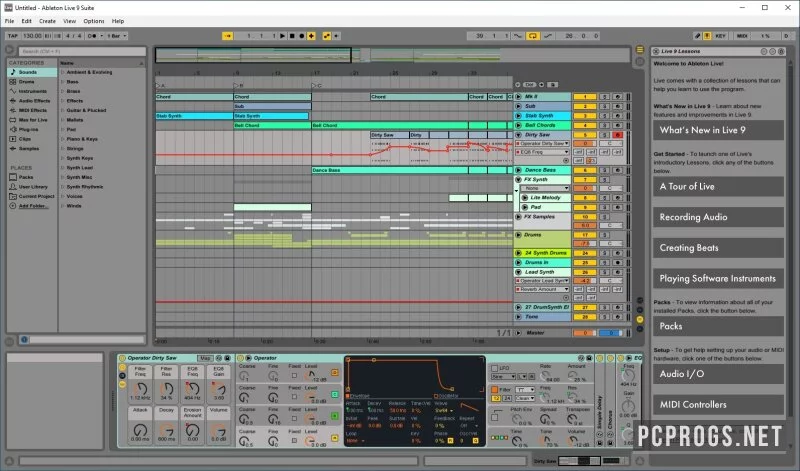
Task: Open the Audio I/O setup lesson
Action: pos(718,374)
